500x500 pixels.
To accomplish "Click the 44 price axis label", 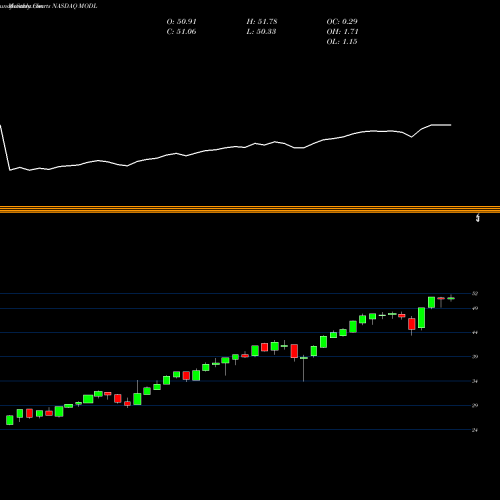I will tap(475, 332).
